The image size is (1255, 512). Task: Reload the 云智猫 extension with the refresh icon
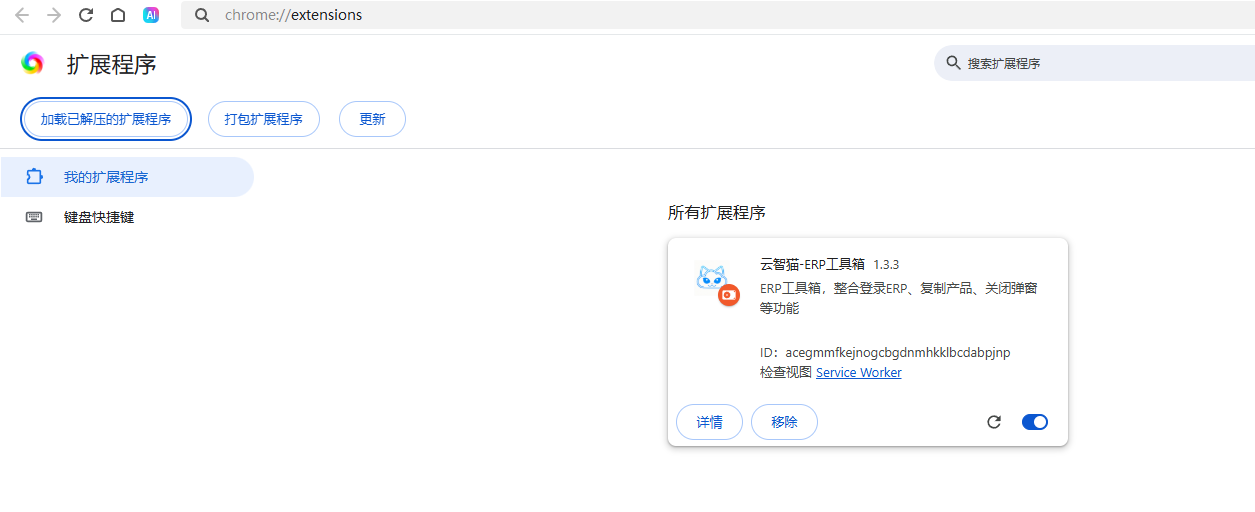tap(994, 422)
